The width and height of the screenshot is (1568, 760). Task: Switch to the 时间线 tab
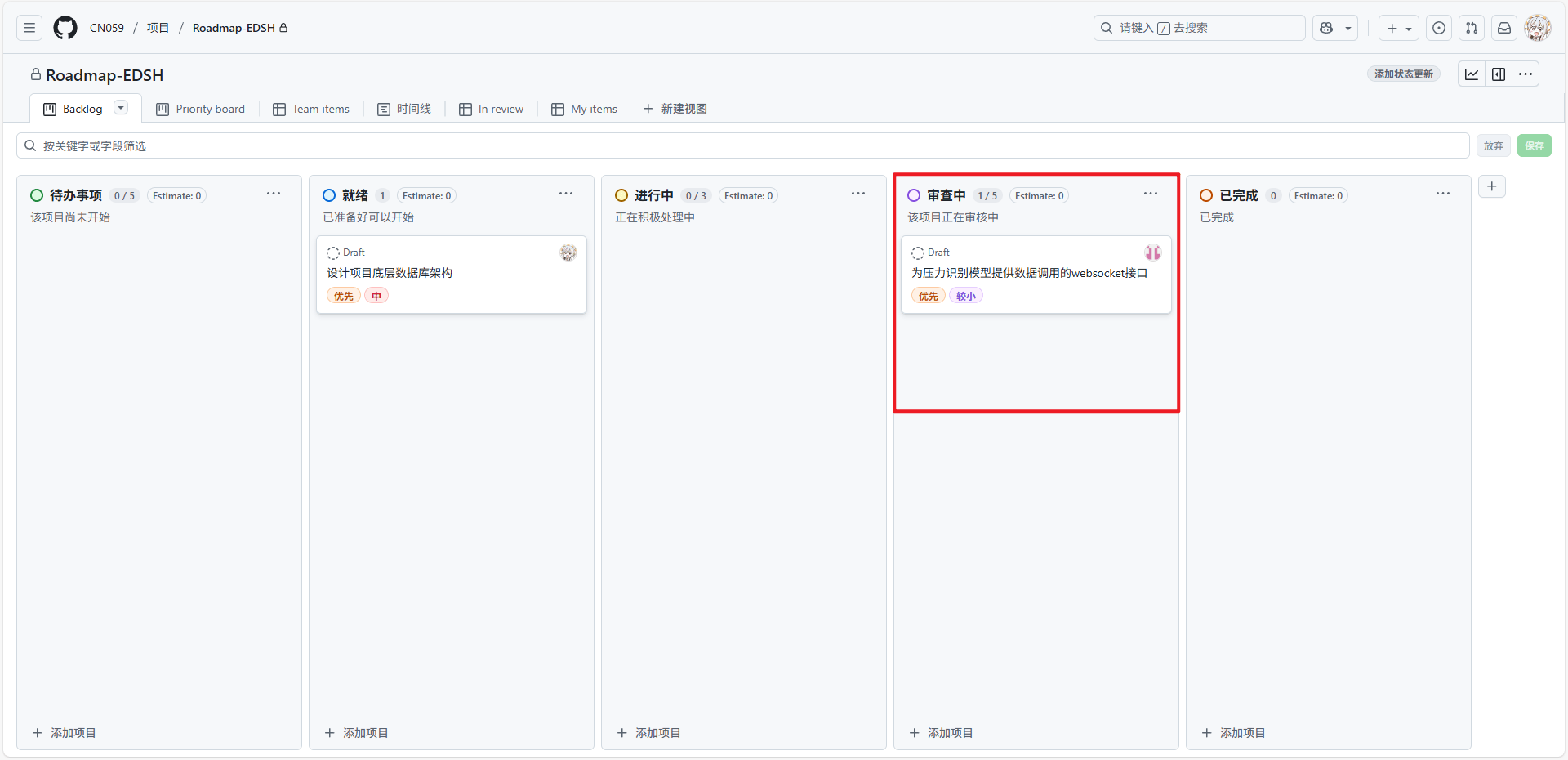point(404,109)
